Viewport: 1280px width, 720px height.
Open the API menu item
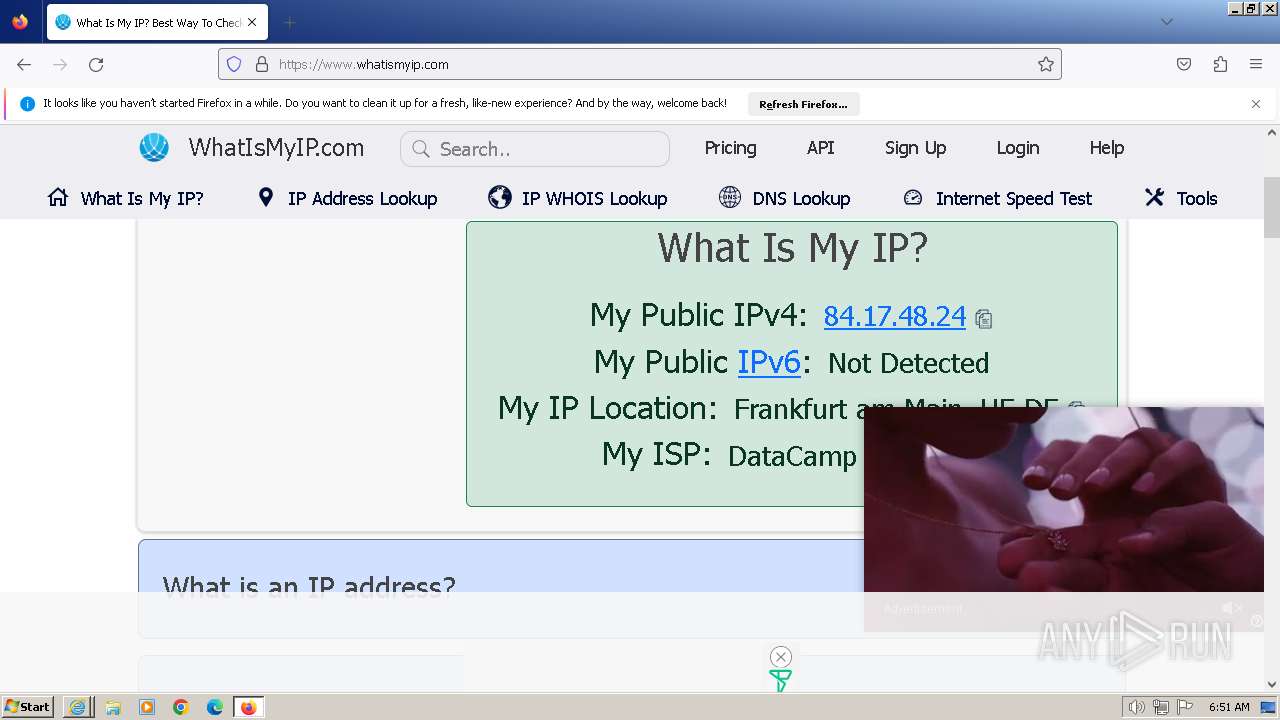point(820,148)
